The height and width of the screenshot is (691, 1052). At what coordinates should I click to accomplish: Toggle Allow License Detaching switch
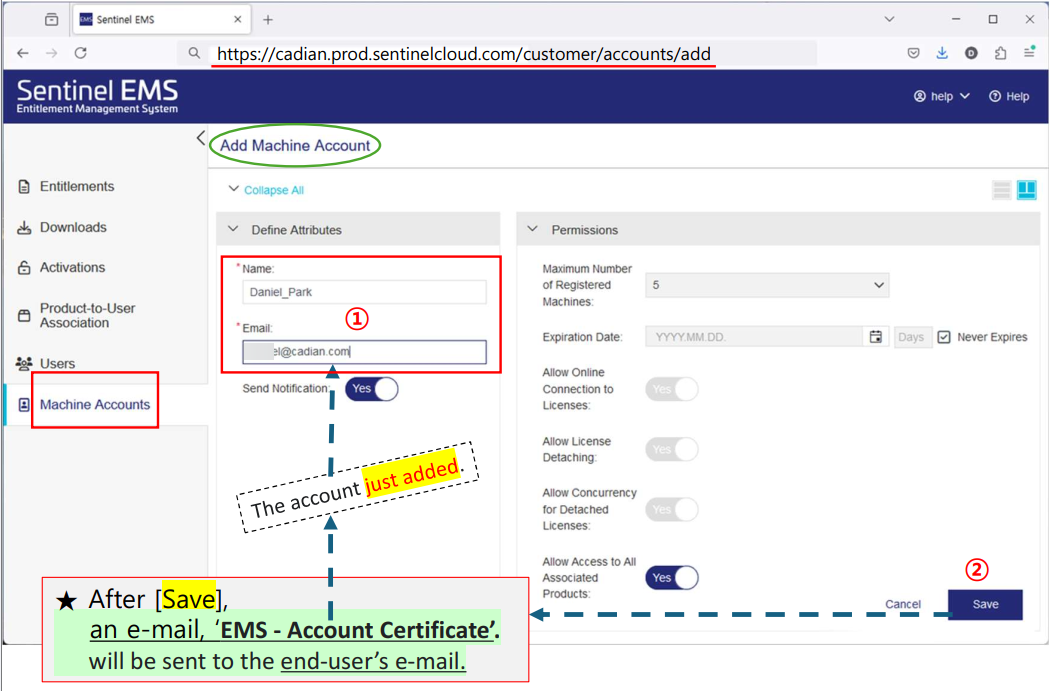[x=672, y=449]
